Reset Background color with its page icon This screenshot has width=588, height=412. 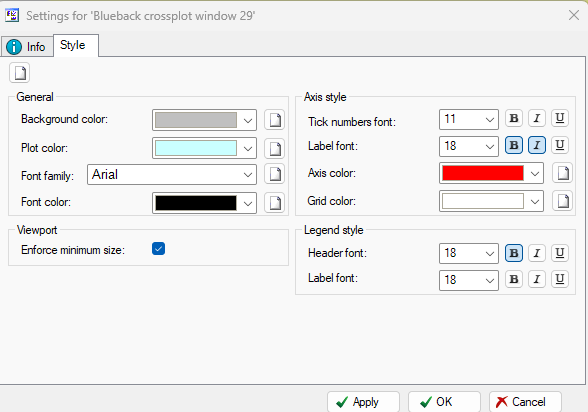pos(274,120)
